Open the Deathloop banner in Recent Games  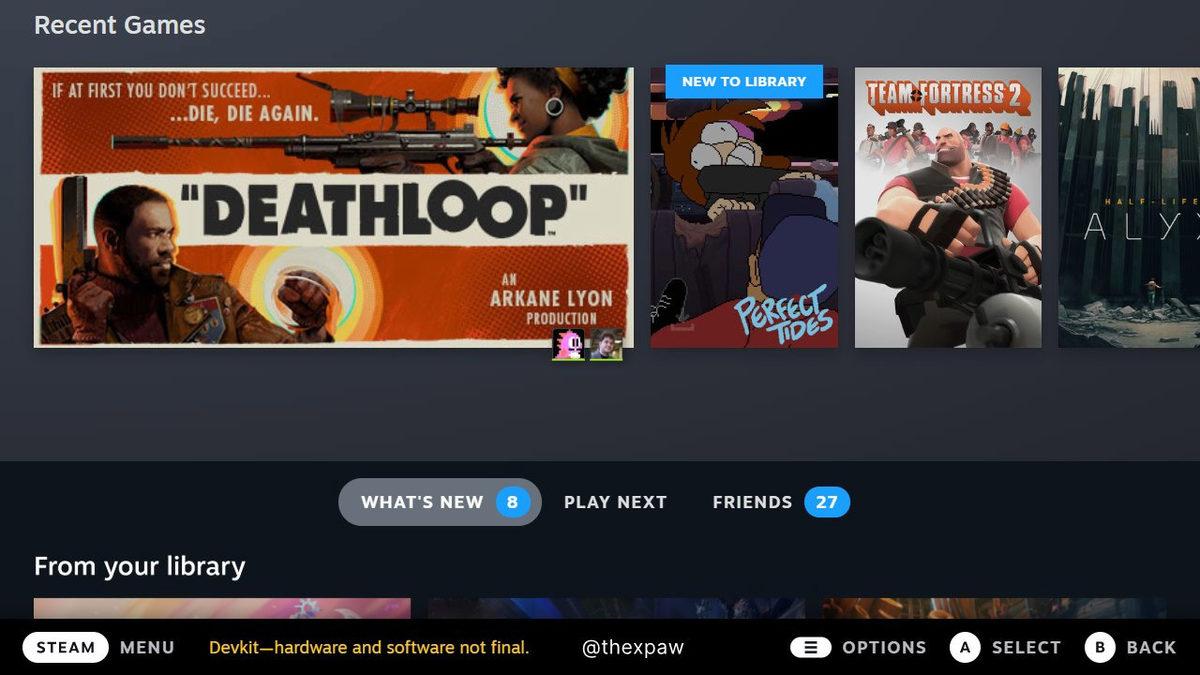point(334,207)
